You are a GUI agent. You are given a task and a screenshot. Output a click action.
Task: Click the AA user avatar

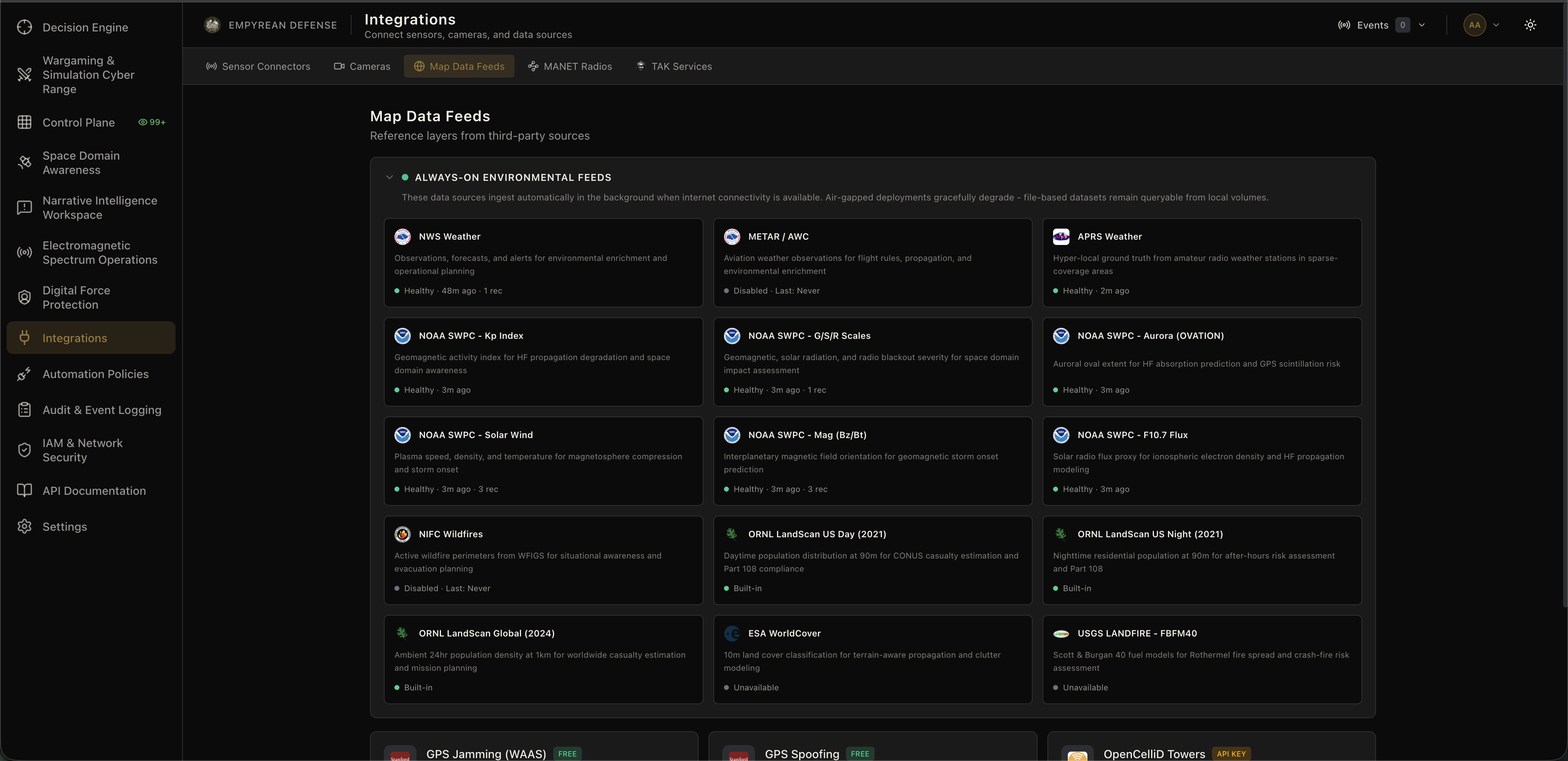point(1474,25)
